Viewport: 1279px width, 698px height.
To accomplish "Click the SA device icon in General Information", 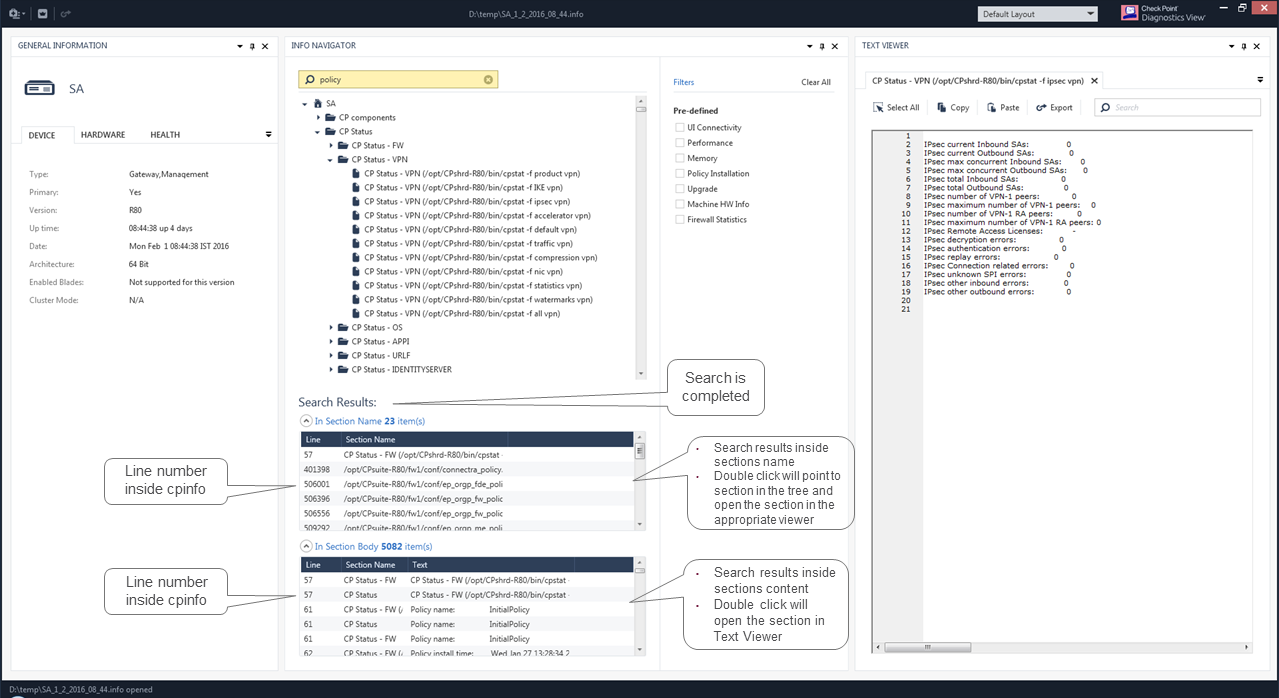I will (39, 88).
